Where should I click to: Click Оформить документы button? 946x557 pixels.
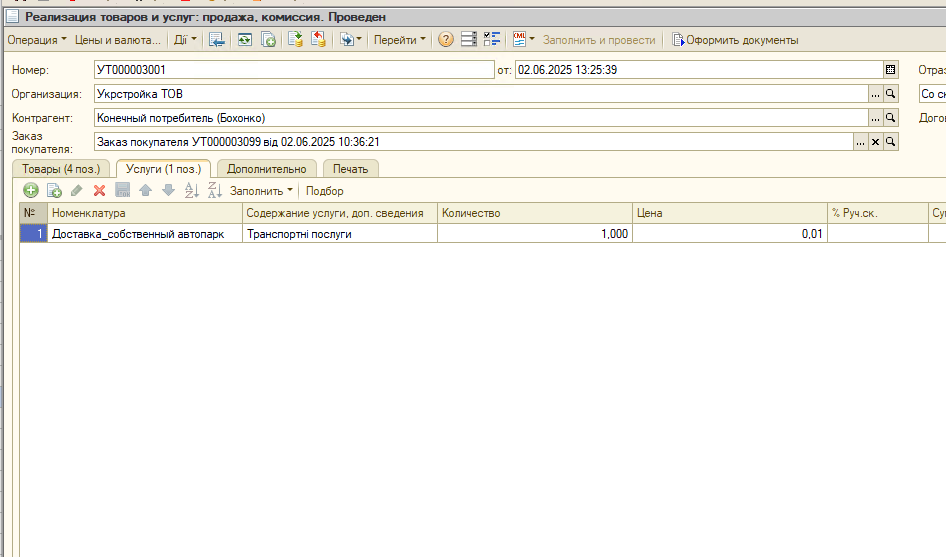735,40
